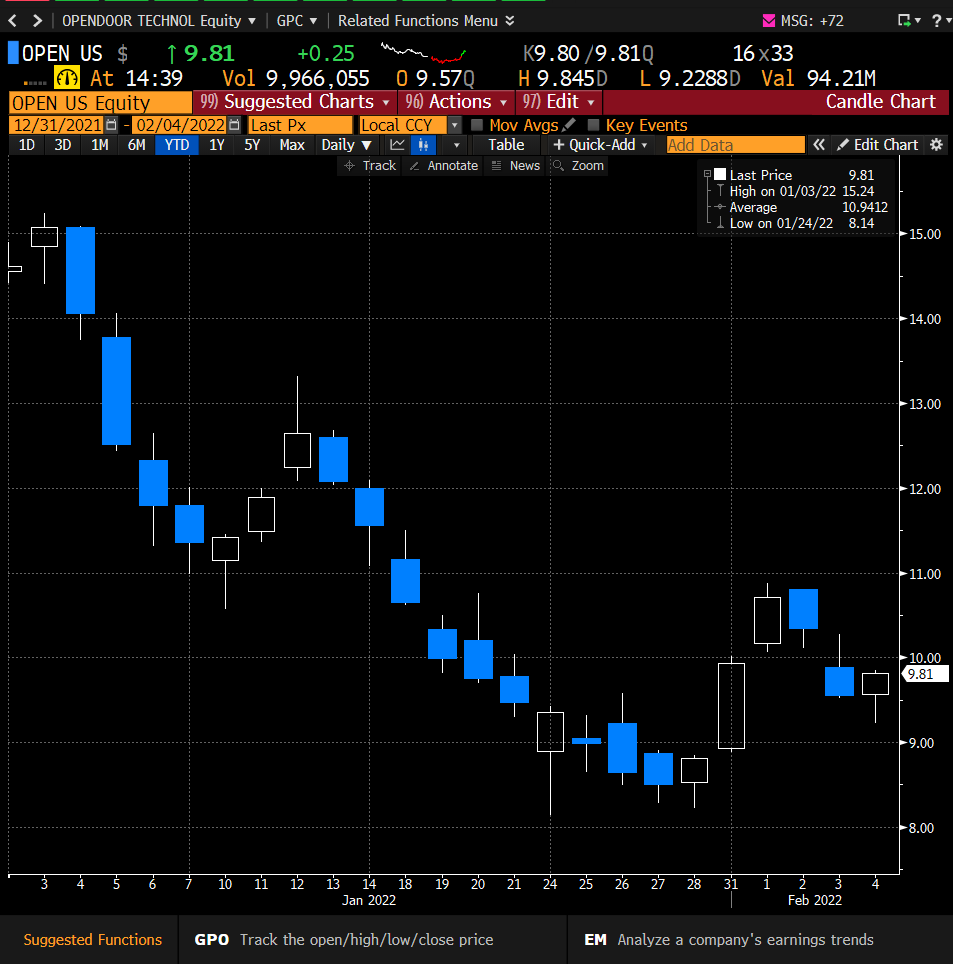Image resolution: width=953 pixels, height=964 pixels.
Task: Click the Suggested Functions label
Action: pos(93,939)
